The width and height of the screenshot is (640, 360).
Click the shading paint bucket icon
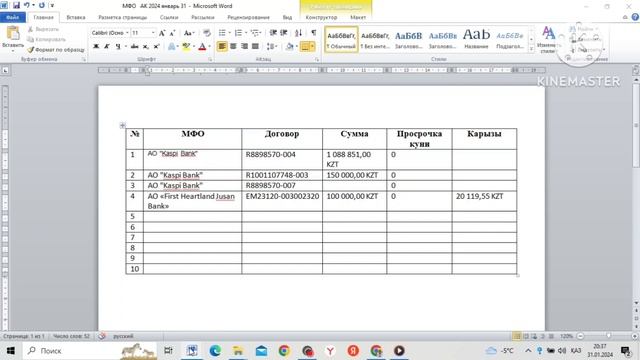click(289, 47)
